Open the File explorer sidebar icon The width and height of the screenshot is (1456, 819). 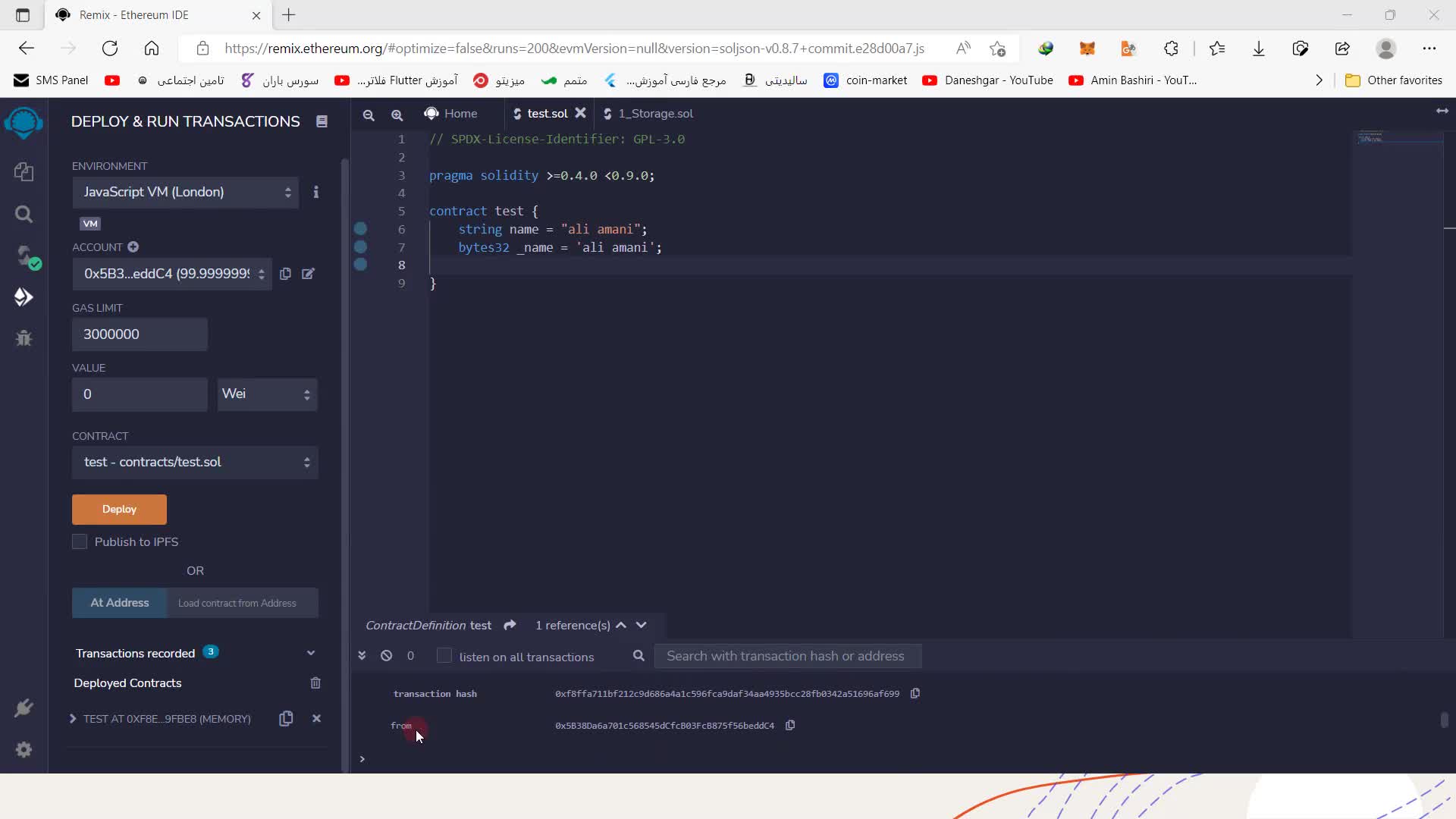pos(24,172)
